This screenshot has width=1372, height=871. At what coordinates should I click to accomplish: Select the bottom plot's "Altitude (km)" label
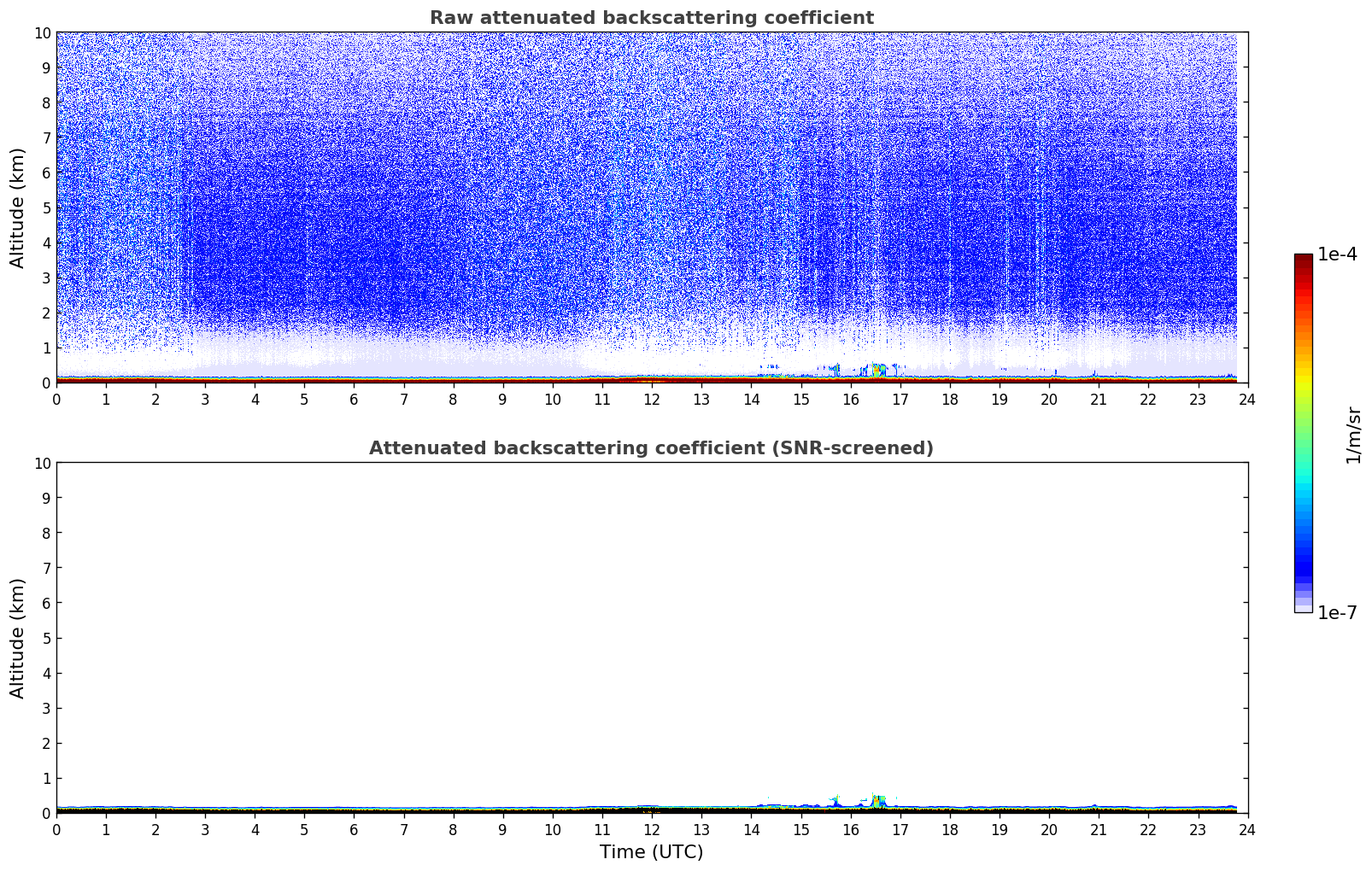(x=18, y=638)
